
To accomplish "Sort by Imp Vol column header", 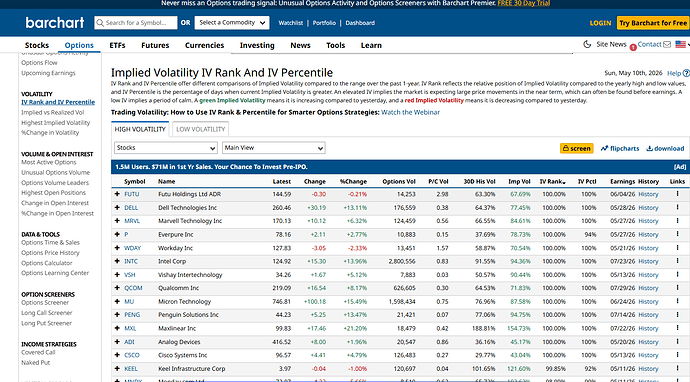I will [x=519, y=181].
